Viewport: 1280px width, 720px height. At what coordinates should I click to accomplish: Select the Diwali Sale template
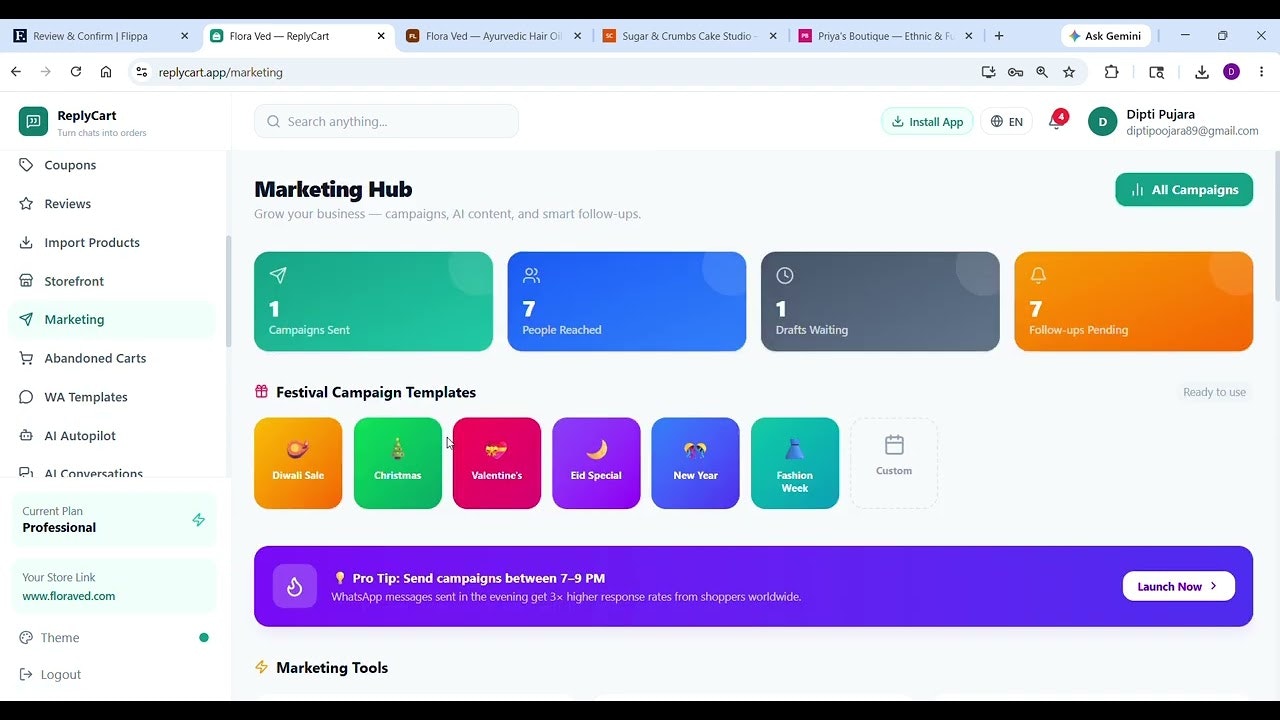pyautogui.click(x=298, y=463)
